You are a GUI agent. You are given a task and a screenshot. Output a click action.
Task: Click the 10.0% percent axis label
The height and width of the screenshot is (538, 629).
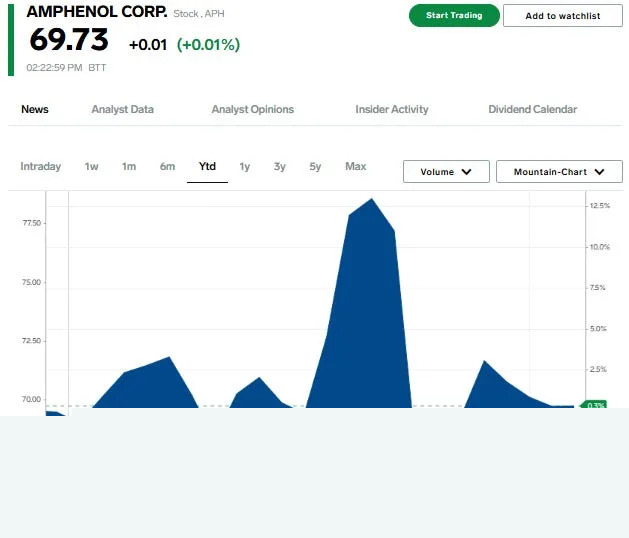(x=600, y=247)
